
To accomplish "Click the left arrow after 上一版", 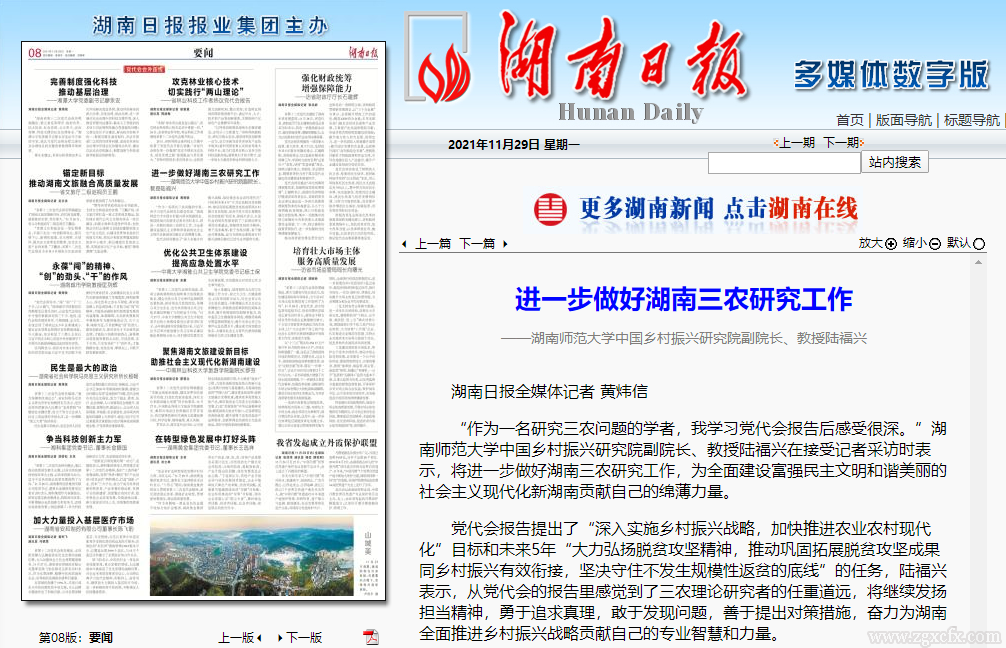I will tap(259, 638).
